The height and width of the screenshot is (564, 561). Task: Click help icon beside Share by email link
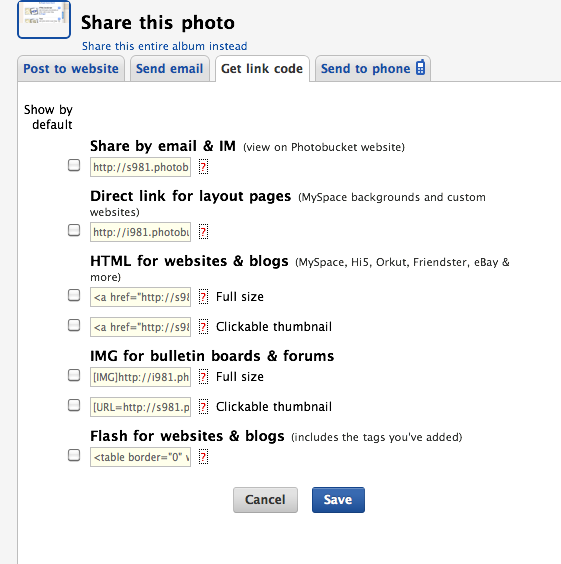(203, 167)
